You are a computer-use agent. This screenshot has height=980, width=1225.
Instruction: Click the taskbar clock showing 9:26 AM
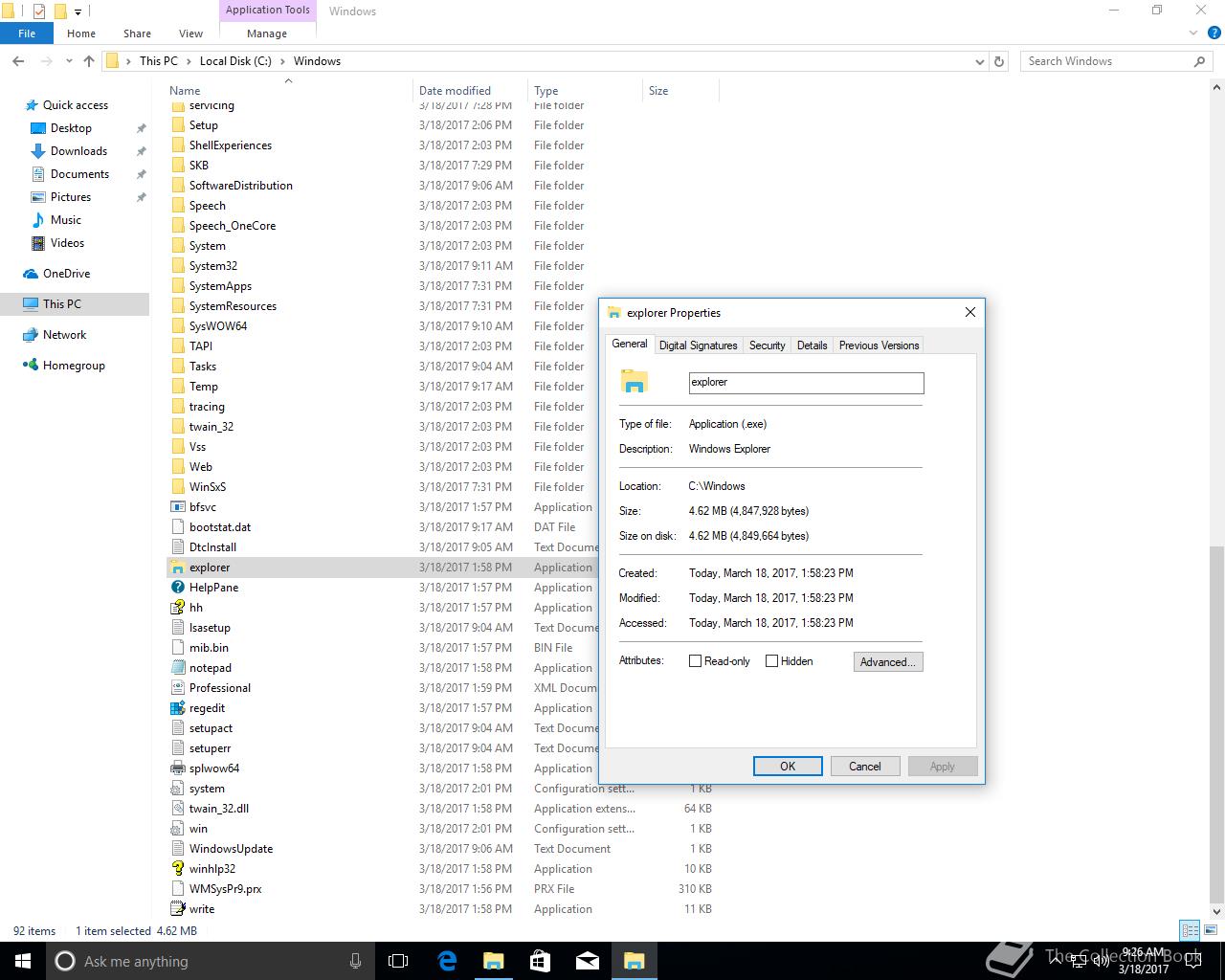pos(1144,961)
